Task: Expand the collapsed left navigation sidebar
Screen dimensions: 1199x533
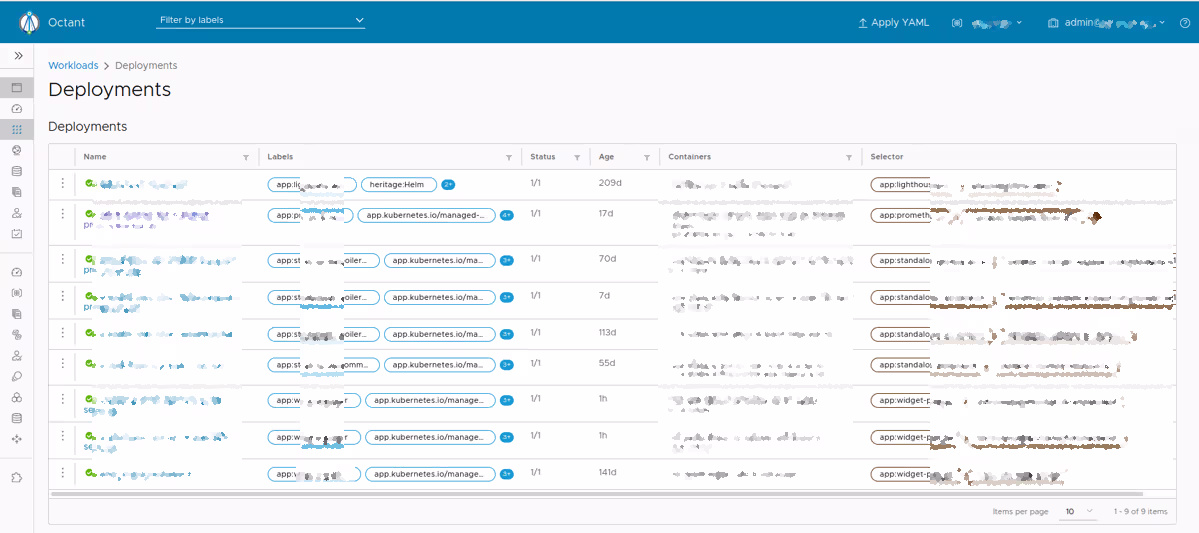Action: (18, 56)
